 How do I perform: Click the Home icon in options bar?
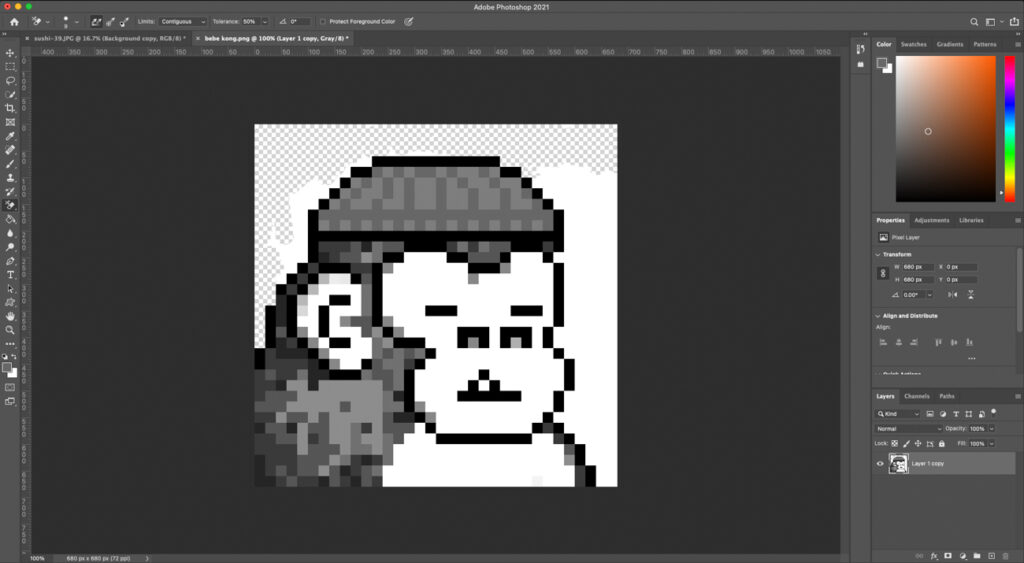tap(14, 21)
